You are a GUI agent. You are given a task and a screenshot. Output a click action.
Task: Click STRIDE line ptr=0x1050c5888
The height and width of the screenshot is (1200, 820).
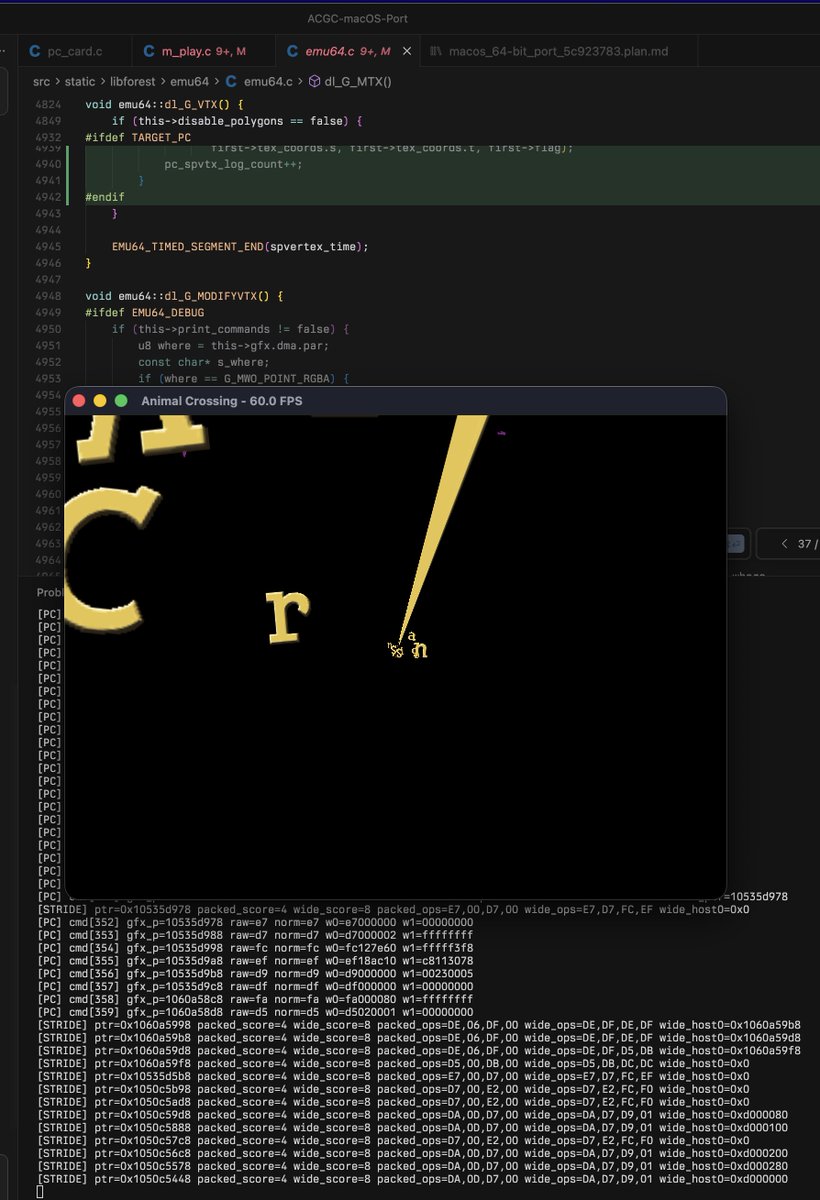pyautogui.click(x=412, y=1128)
